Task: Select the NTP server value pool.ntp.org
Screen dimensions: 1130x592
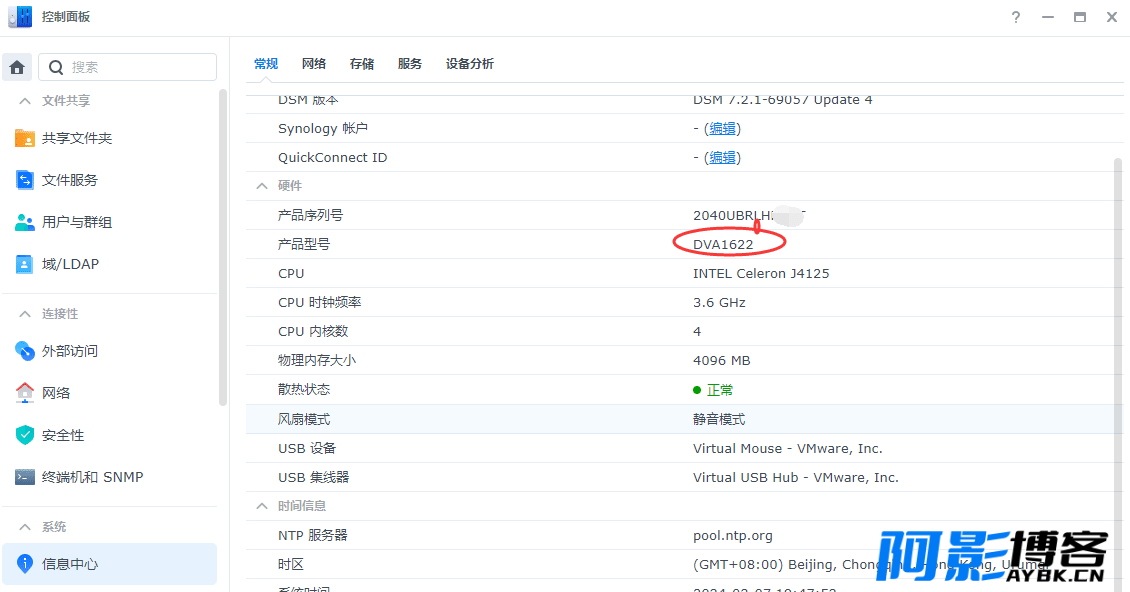Action: pos(733,536)
